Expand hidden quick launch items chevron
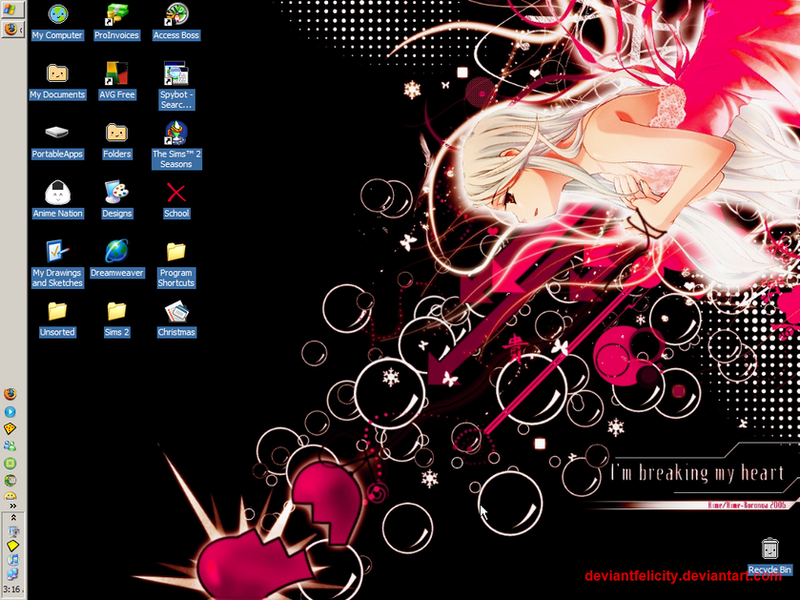This screenshot has width=800, height=600. tap(13, 506)
